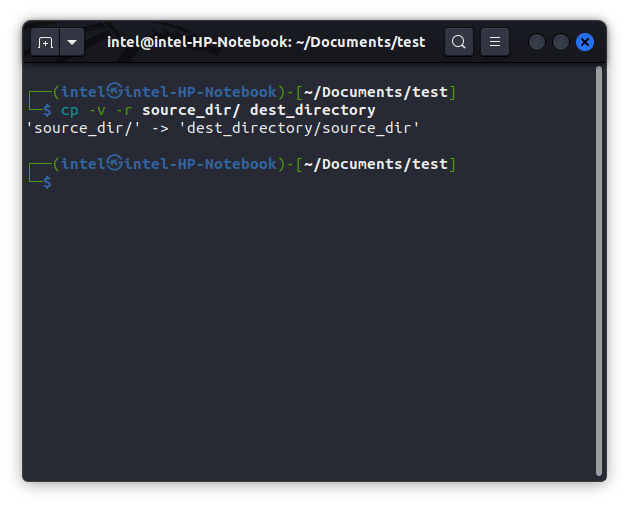Click the window title intel@intel-HP-Notebook
629x506 pixels.
(x=266, y=42)
